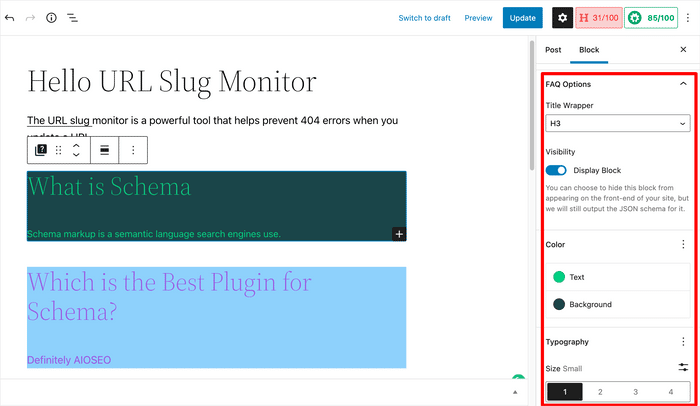Select font size 1 option

[x=564, y=392]
